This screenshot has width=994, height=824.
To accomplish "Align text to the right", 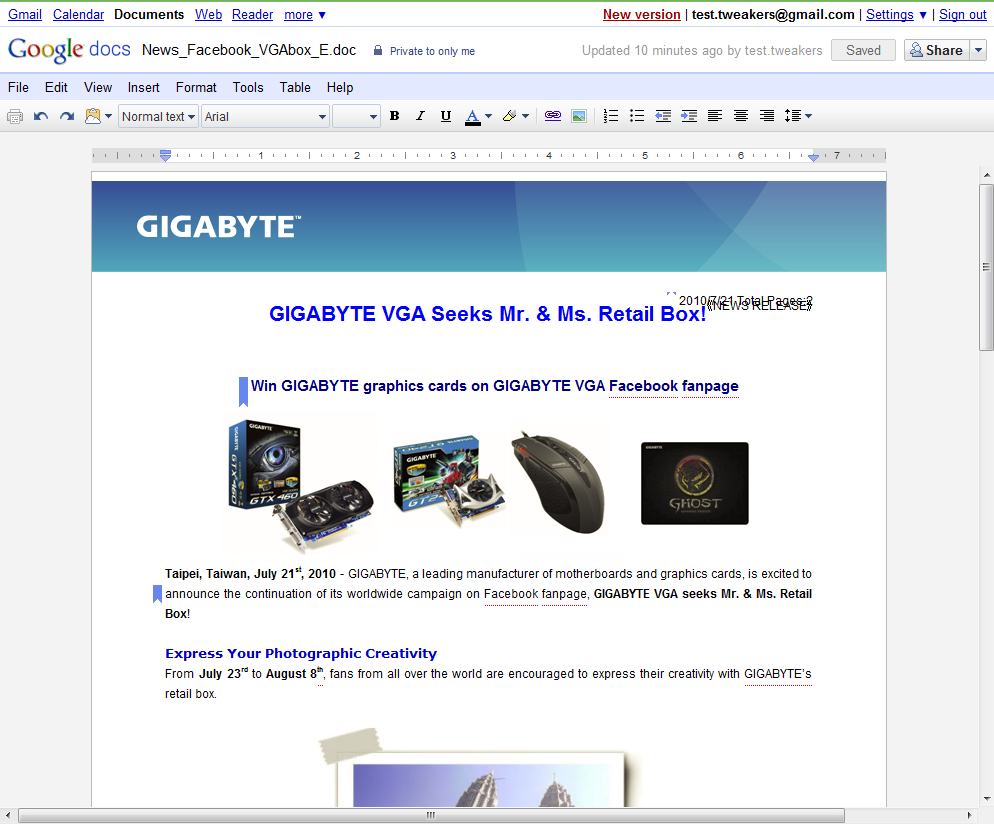I will [766, 116].
